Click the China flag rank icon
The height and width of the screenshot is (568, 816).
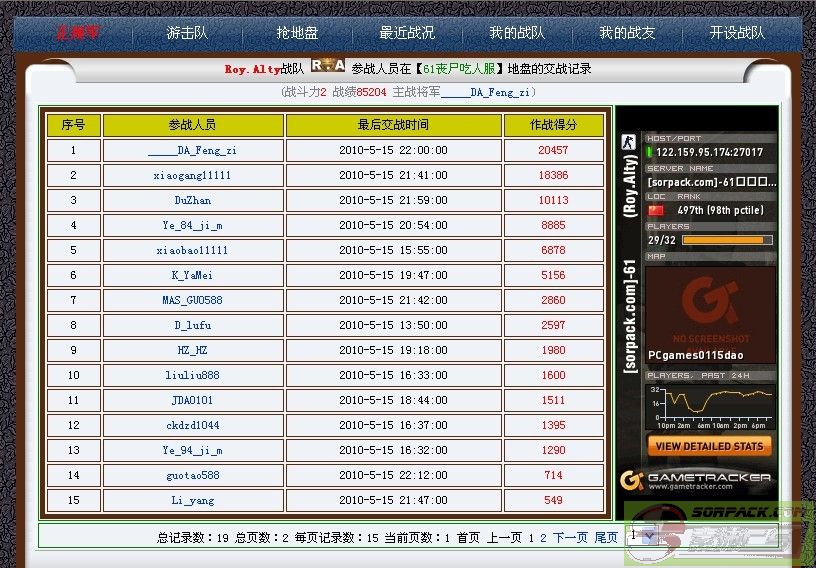(x=656, y=211)
